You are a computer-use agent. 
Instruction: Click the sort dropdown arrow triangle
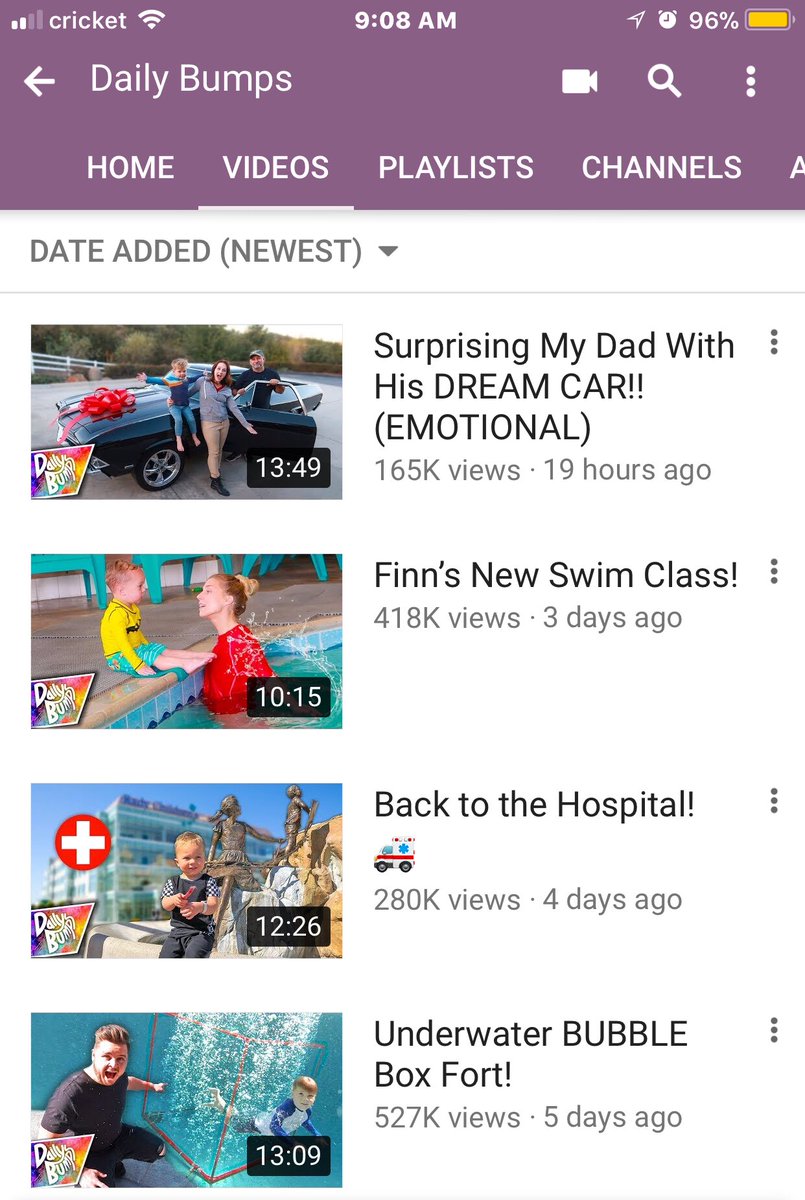tap(388, 251)
